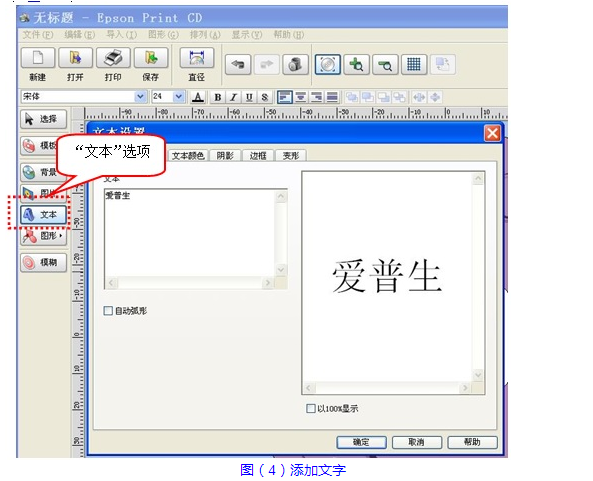Image resolution: width=593 pixels, height=481 pixels.
Task: Toggle underline U button
Action: pos(249,97)
